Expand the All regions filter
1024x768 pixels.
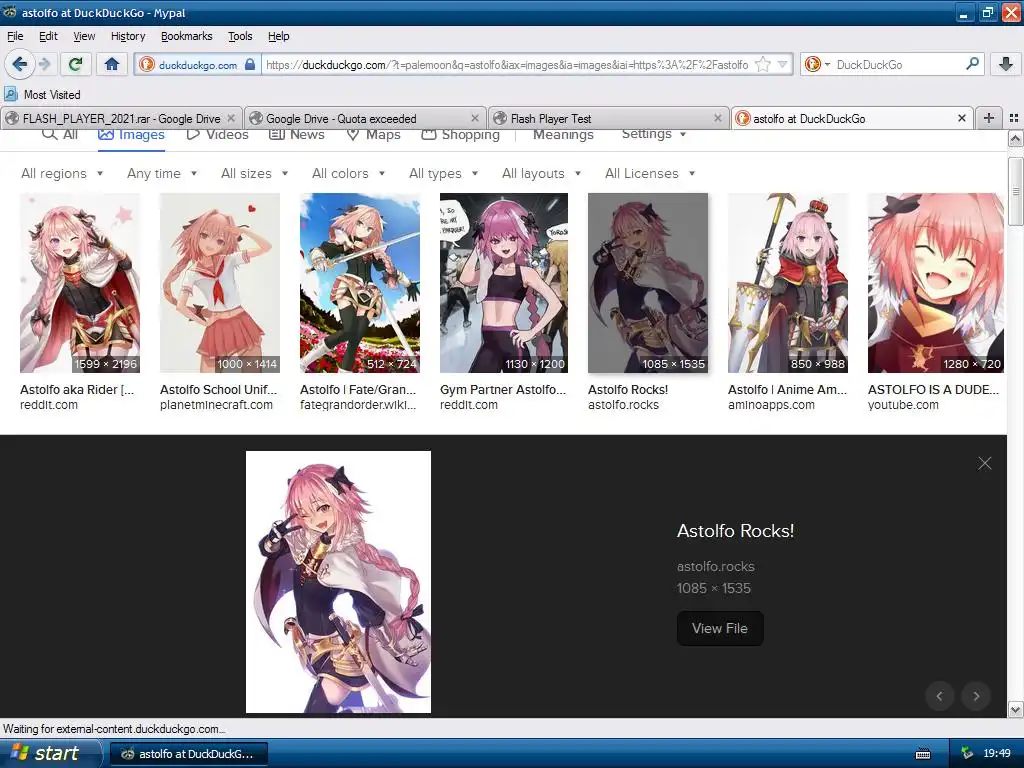pos(62,173)
